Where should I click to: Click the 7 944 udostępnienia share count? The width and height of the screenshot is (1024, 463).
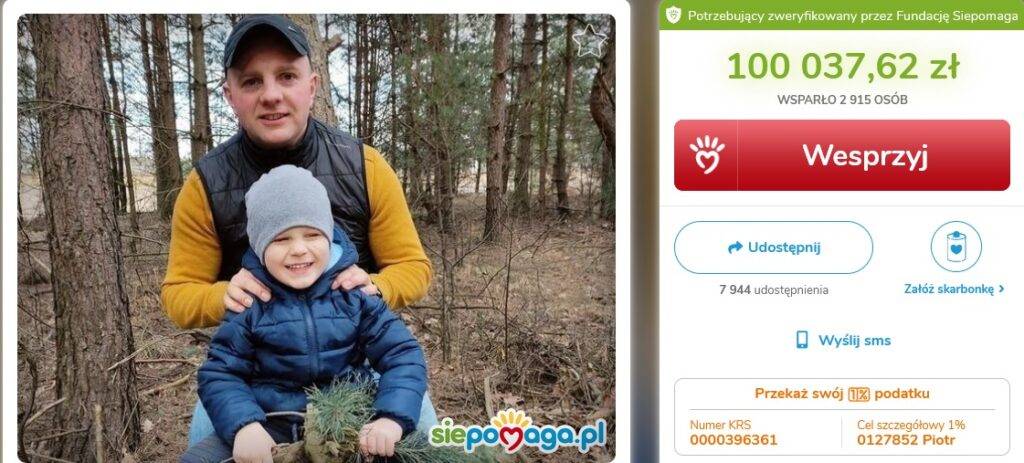click(x=773, y=290)
